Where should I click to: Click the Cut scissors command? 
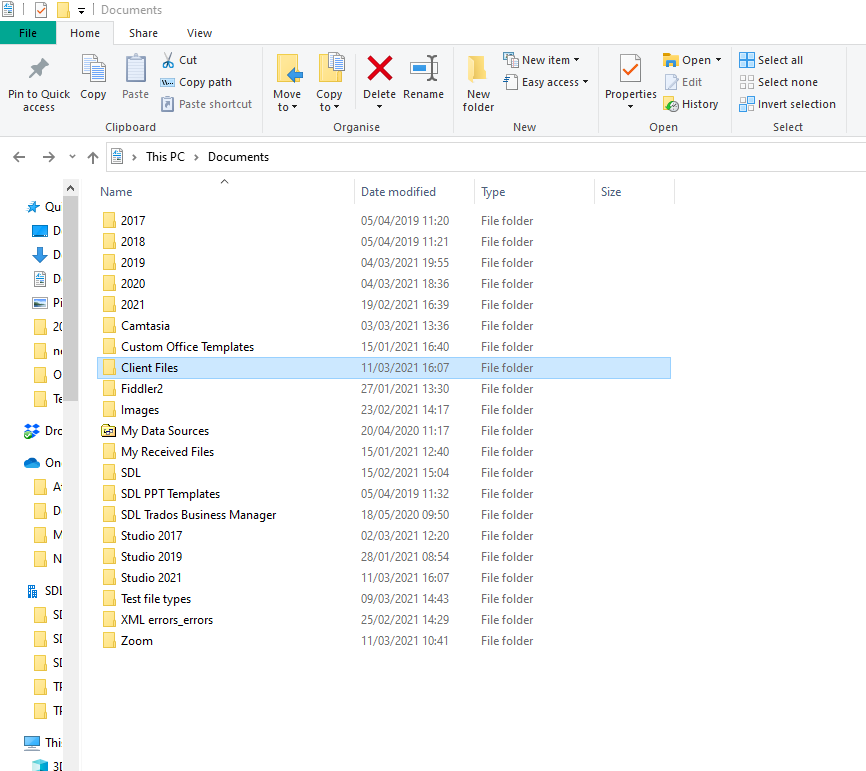click(180, 60)
